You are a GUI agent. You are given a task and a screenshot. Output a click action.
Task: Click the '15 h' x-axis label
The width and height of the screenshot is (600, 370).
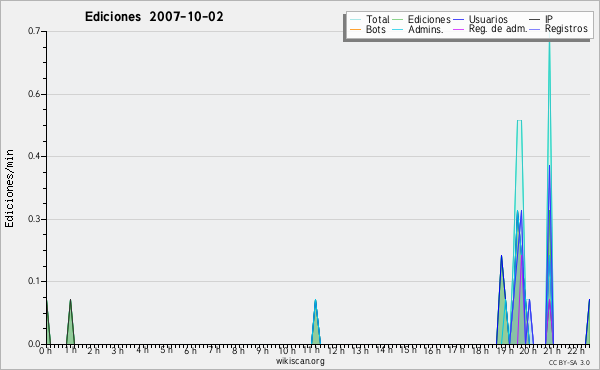pos(408,350)
